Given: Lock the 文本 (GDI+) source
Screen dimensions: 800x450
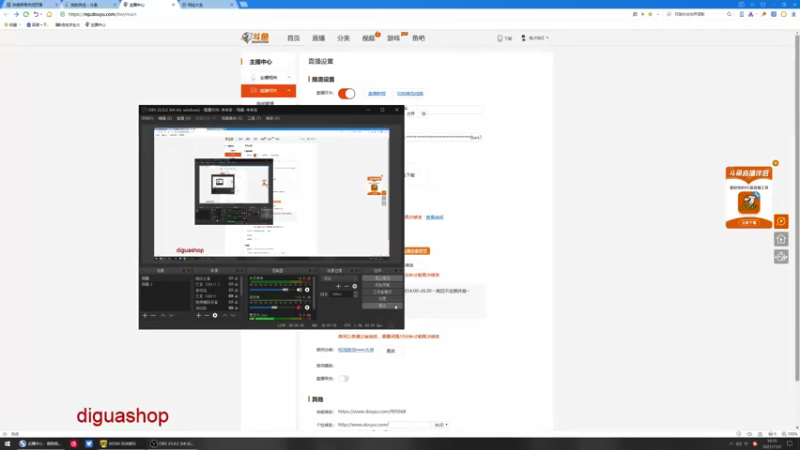Looking at the screenshot, I should pyautogui.click(x=236, y=296).
